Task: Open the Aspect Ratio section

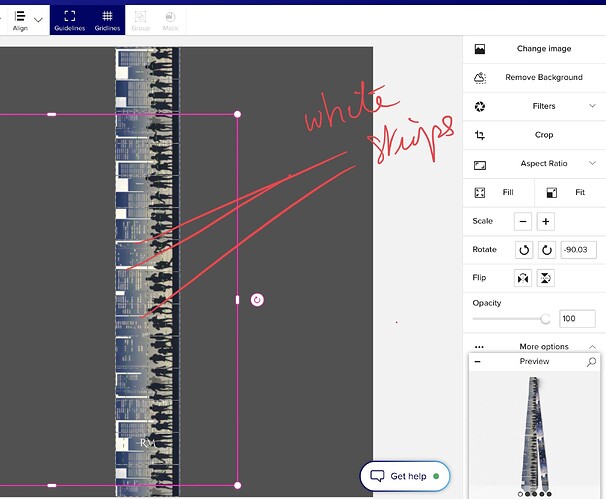Action: pyautogui.click(x=544, y=163)
